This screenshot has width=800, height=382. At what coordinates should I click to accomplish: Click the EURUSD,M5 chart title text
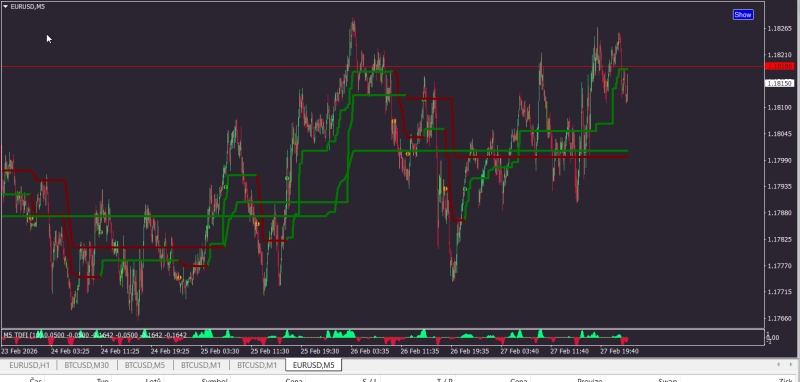pos(28,7)
